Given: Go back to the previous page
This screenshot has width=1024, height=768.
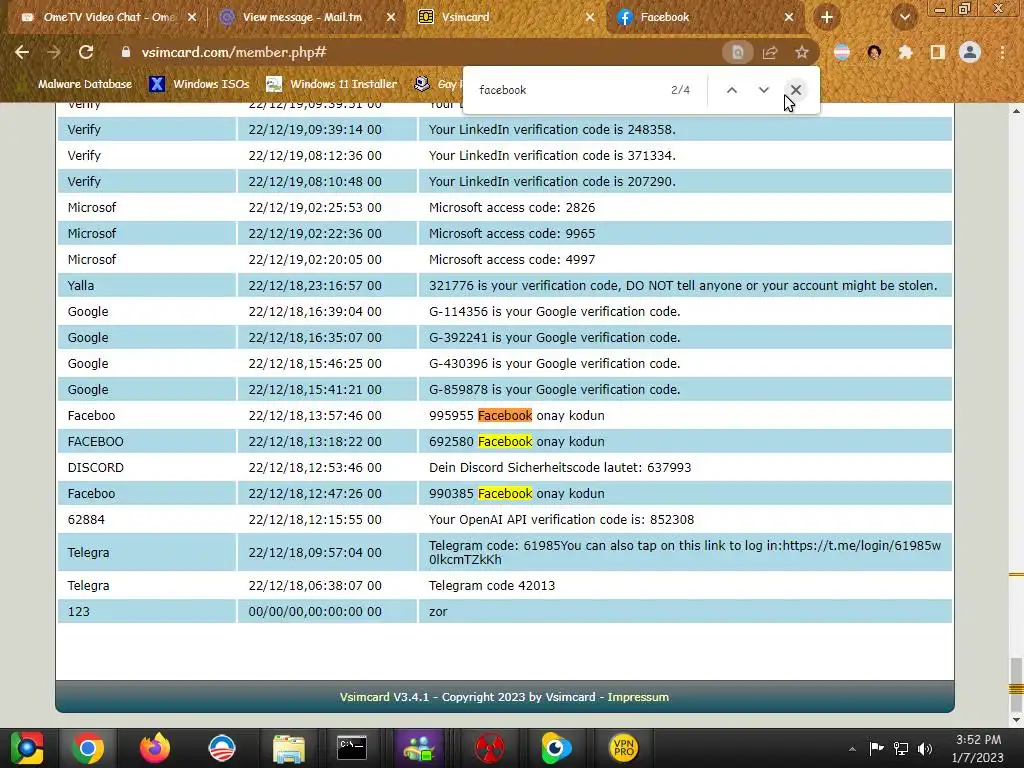Looking at the screenshot, I should click(22, 52).
